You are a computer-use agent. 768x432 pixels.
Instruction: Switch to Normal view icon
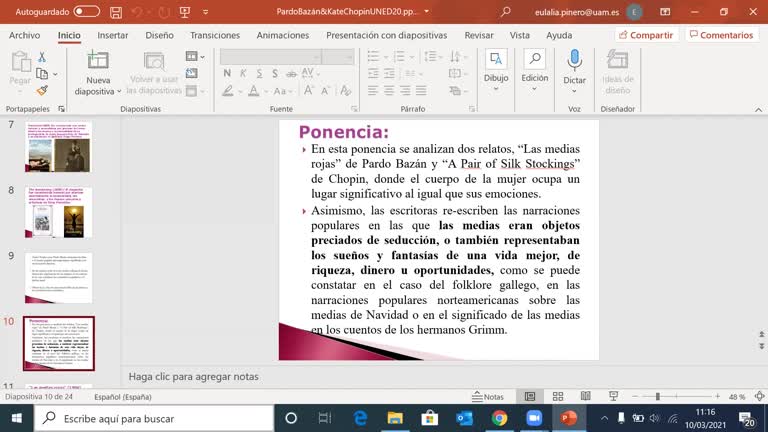click(529, 397)
